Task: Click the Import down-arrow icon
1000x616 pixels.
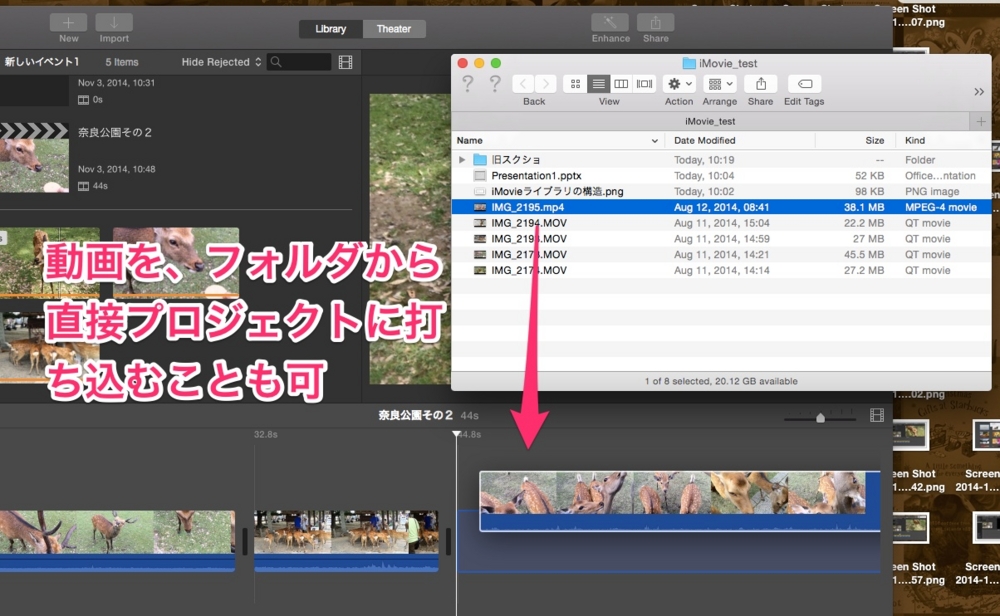Action: point(113,22)
